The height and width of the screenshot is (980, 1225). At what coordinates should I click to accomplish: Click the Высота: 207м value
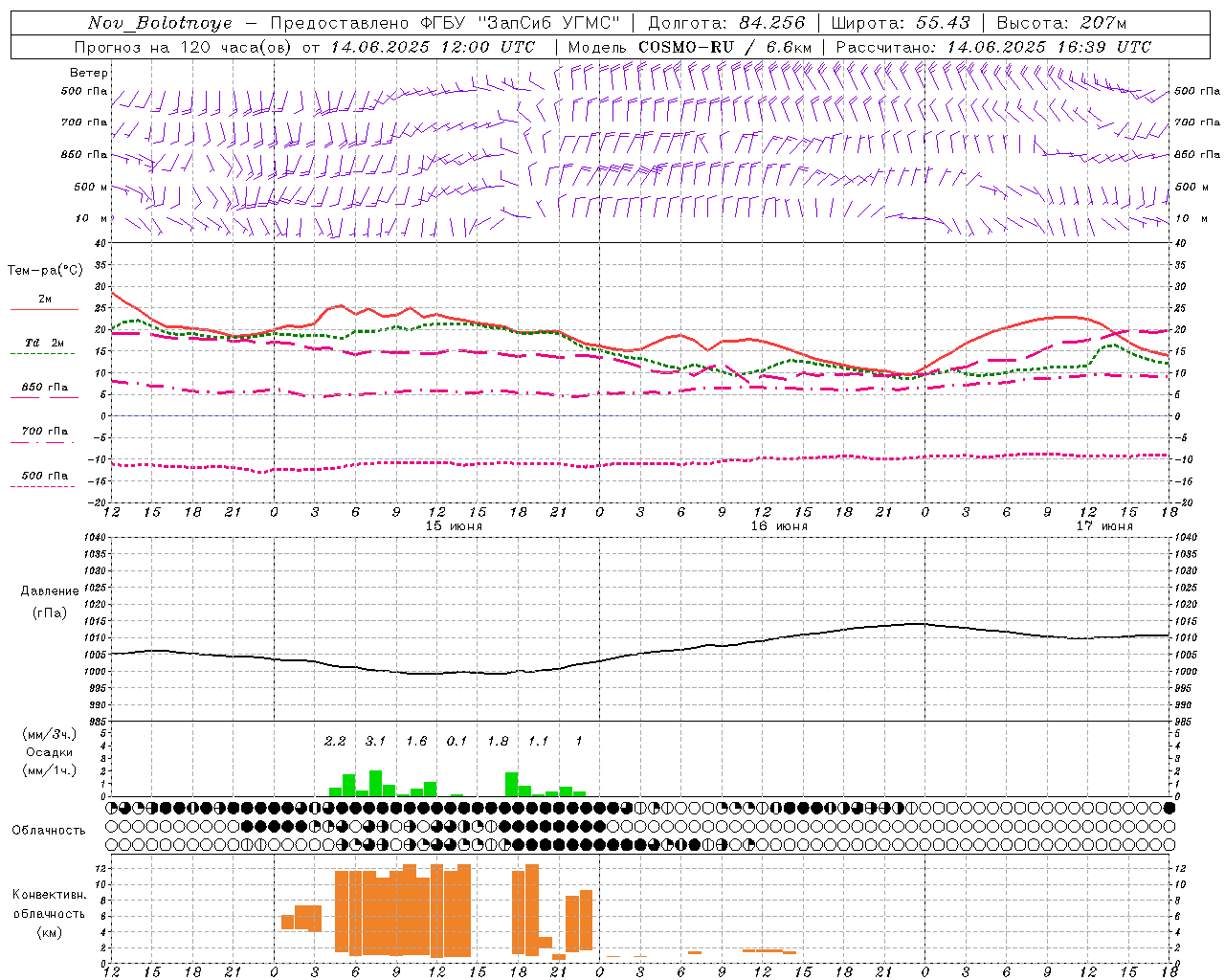(1061, 23)
